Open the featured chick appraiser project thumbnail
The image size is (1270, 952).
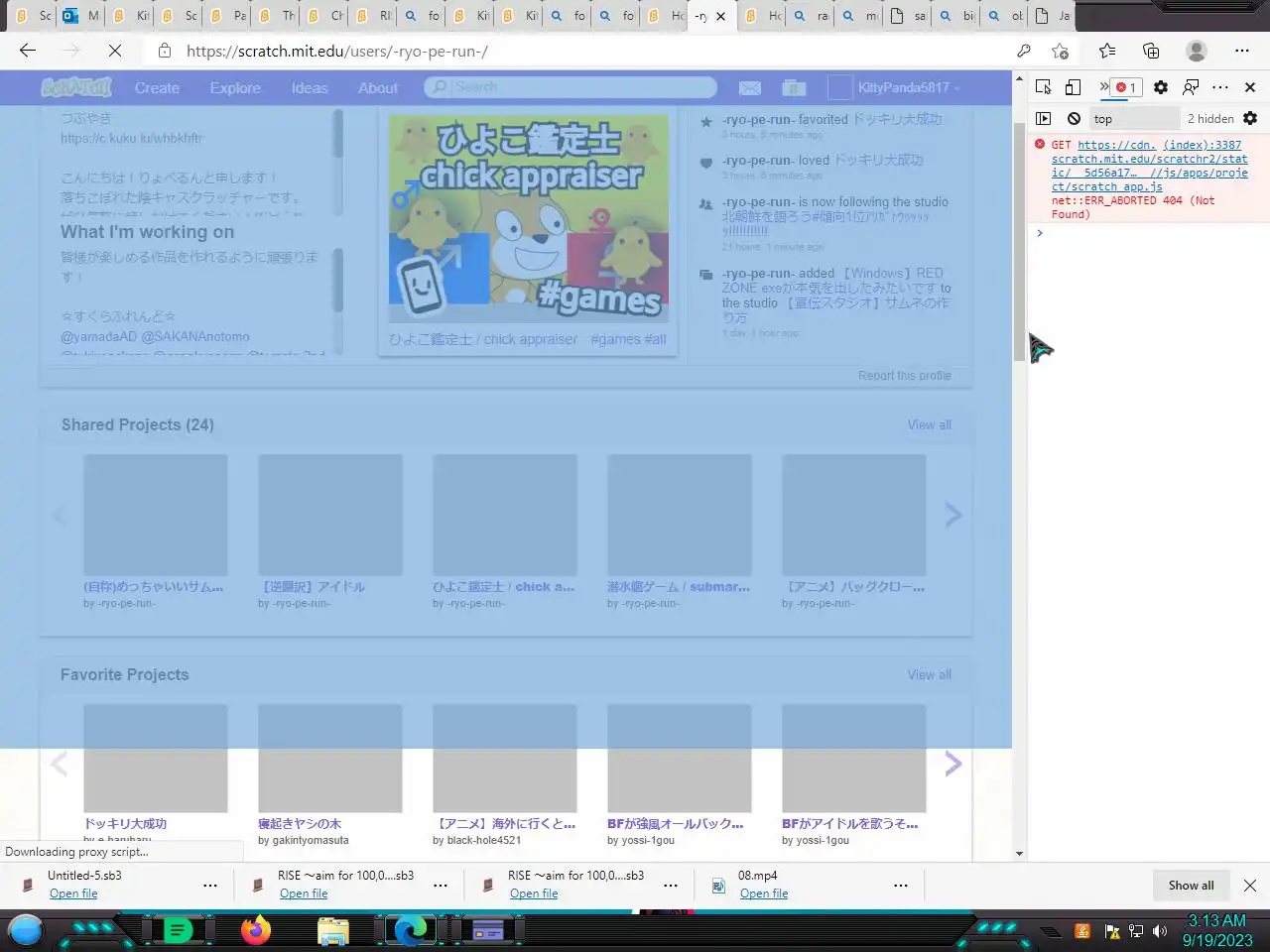click(528, 218)
